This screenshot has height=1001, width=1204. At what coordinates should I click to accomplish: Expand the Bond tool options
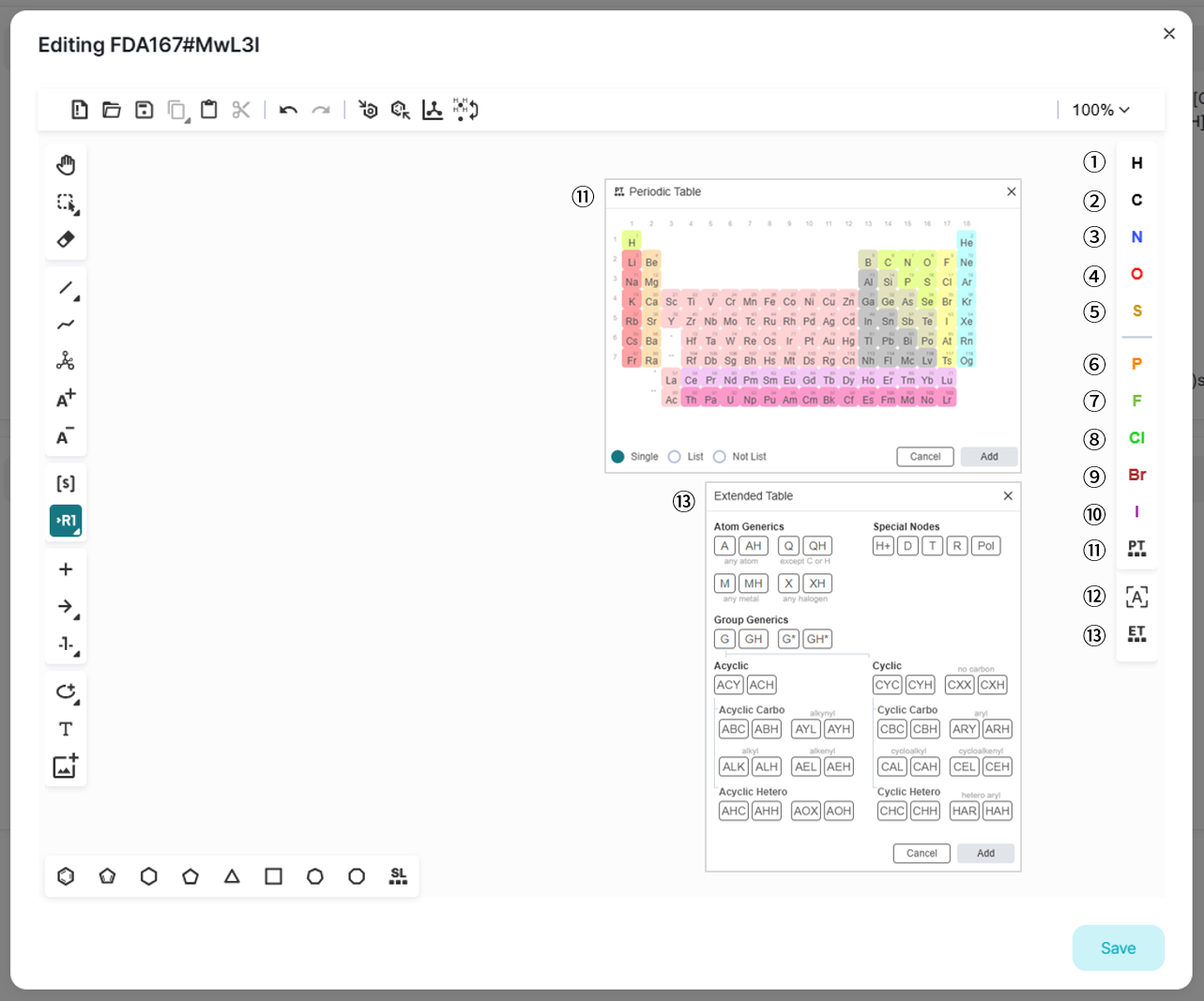click(77, 298)
